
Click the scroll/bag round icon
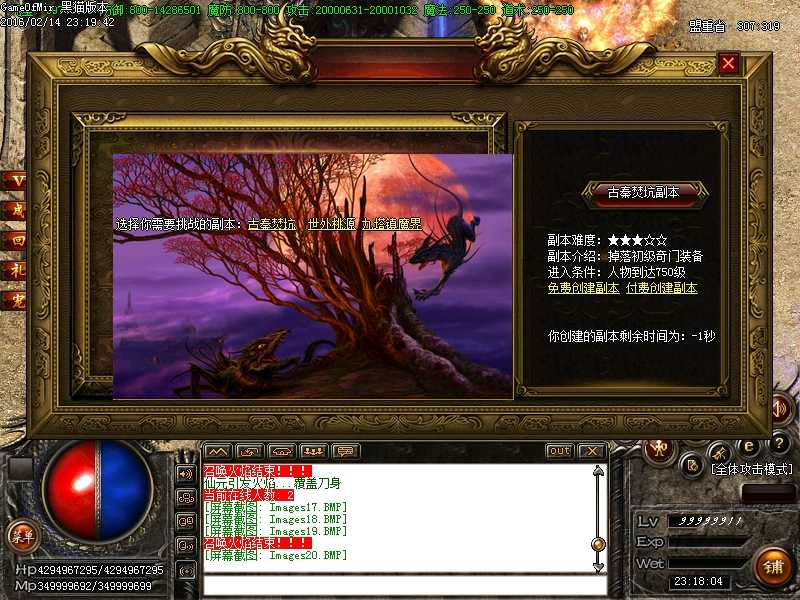pos(692,465)
